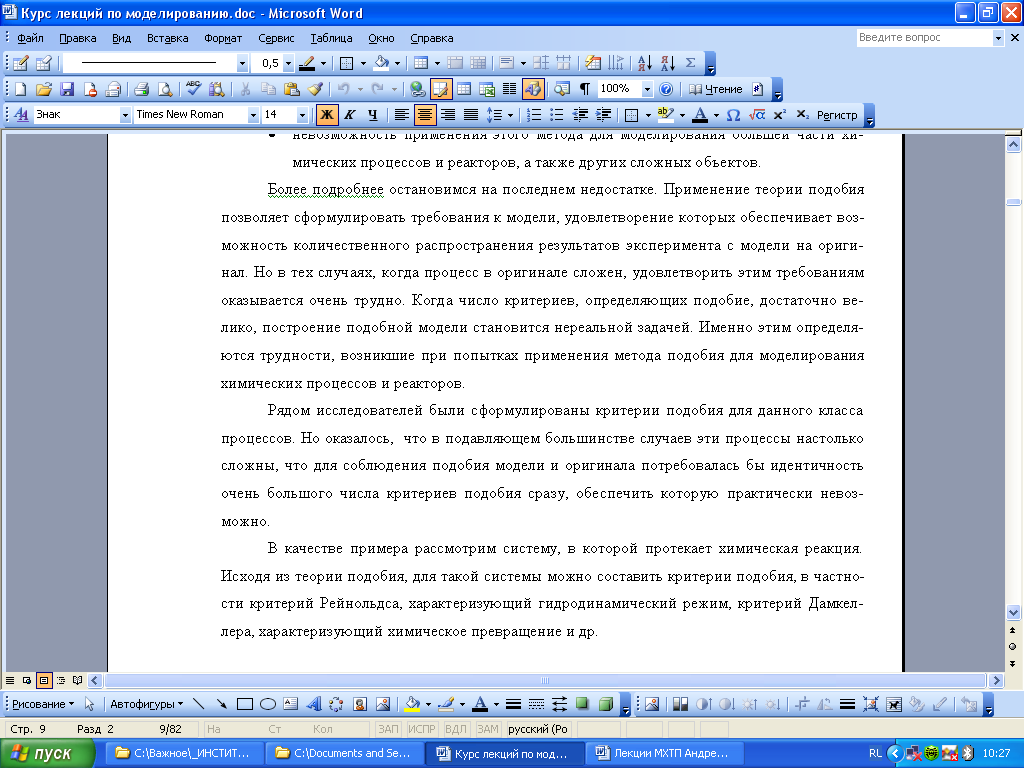This screenshot has height=768, width=1024.
Task: Click the Регистр change case button
Action: pyautogui.click(x=837, y=115)
